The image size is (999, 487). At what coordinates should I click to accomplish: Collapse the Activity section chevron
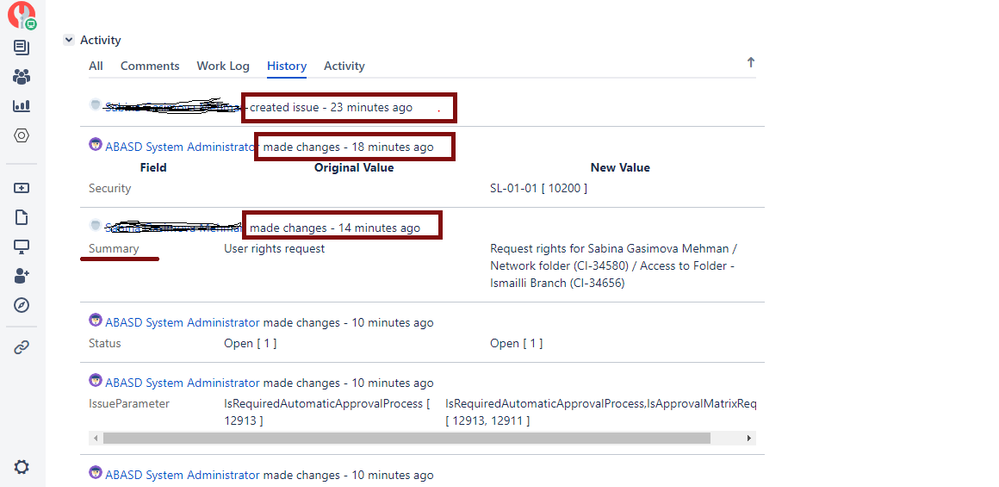[69, 40]
